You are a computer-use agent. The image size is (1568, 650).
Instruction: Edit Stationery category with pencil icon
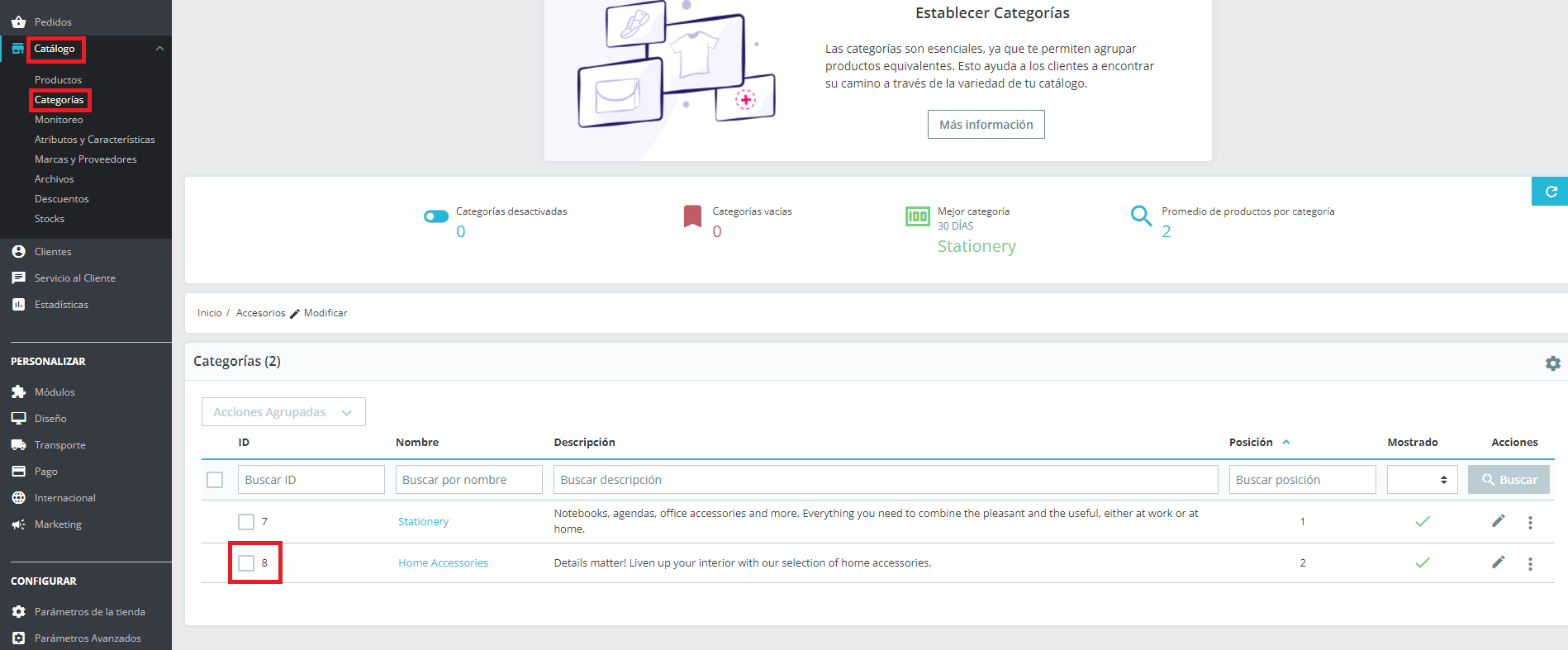(x=1498, y=521)
